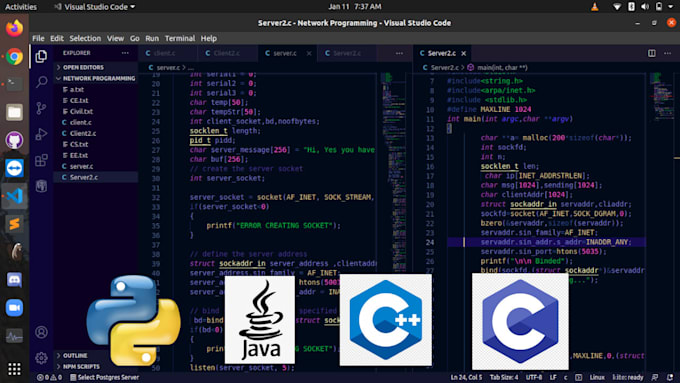Viewport: 680px width, 383px height.
Task: Open the Run menu
Action: (x=152, y=38)
